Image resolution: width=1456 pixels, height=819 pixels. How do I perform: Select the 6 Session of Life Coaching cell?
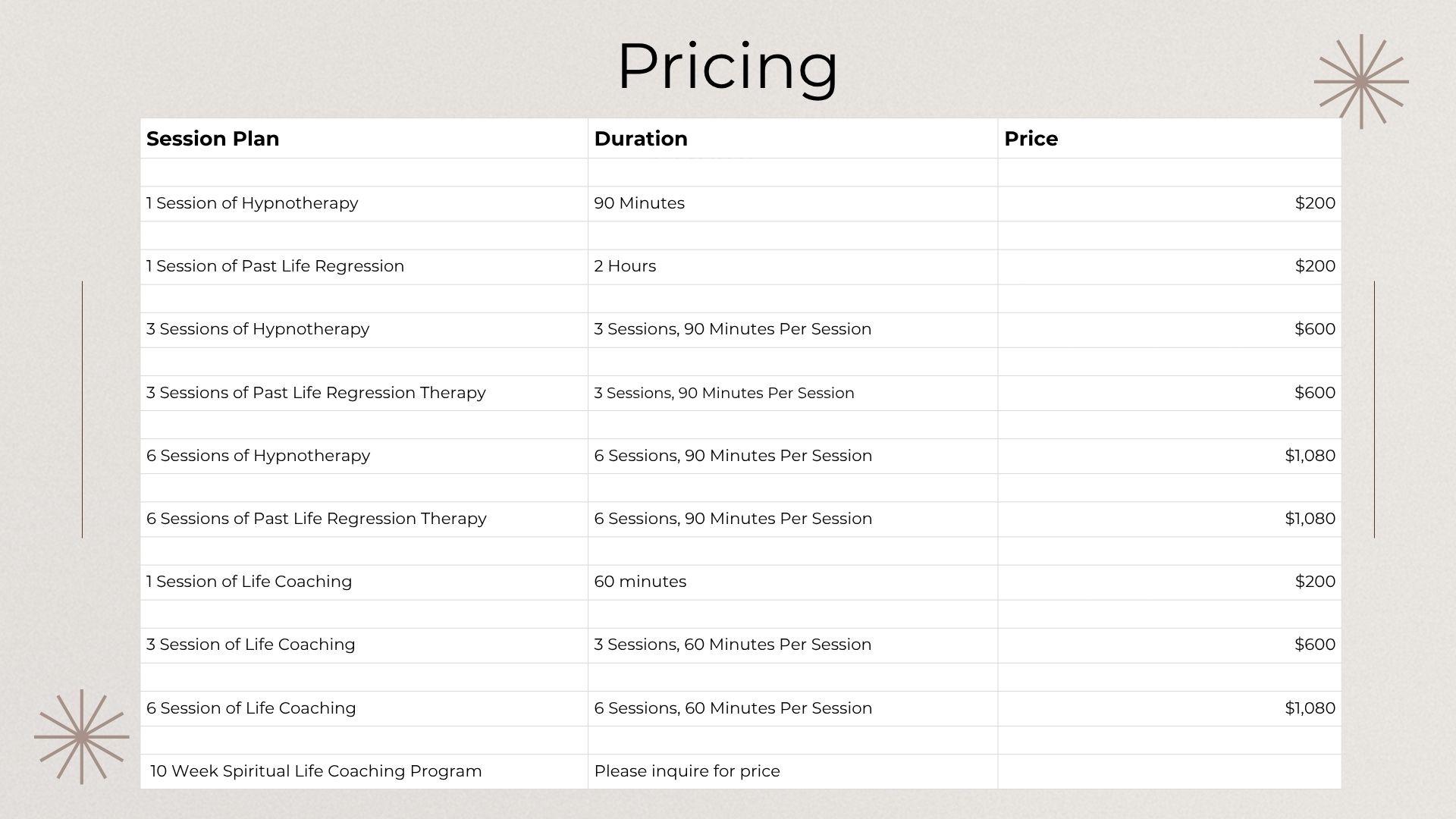(364, 708)
